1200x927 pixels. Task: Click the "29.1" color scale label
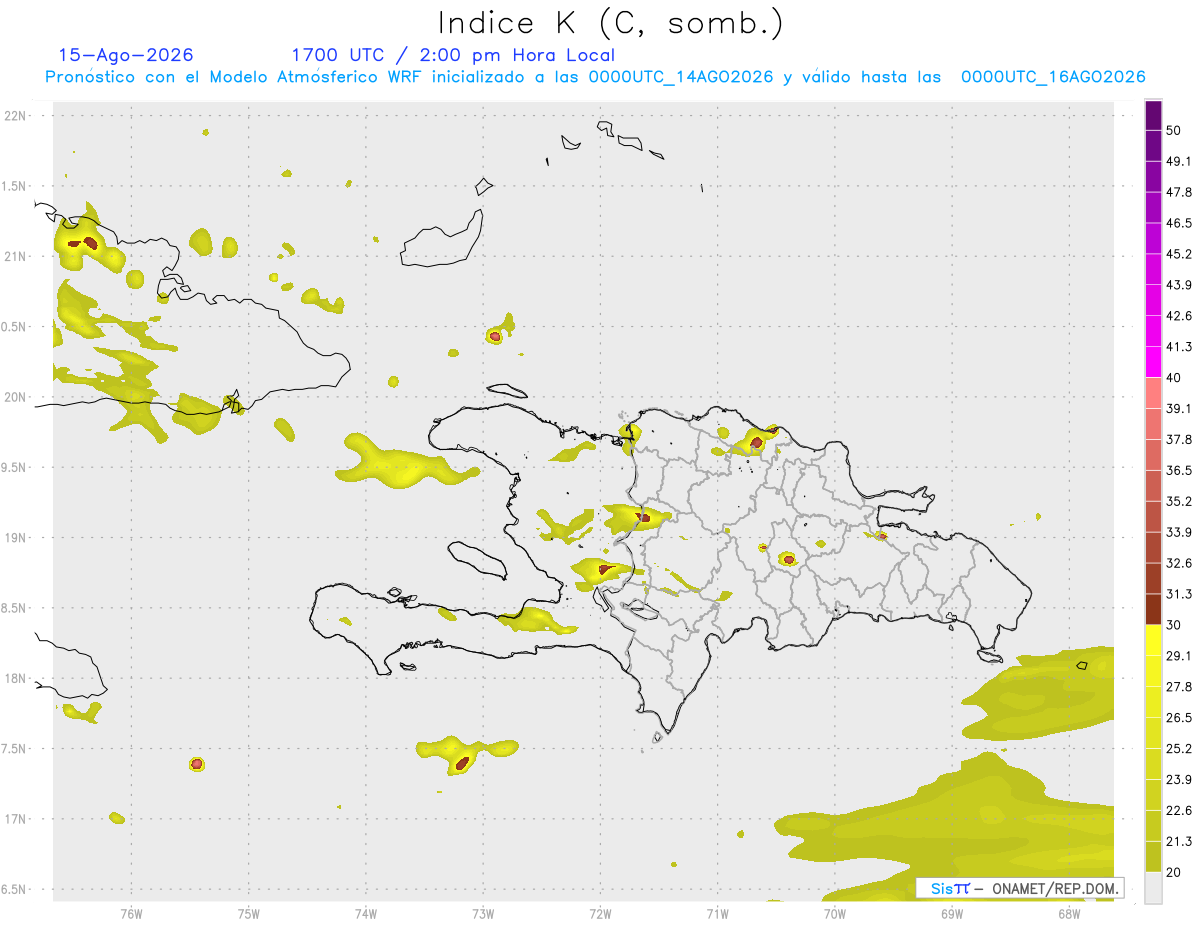coord(1179,656)
